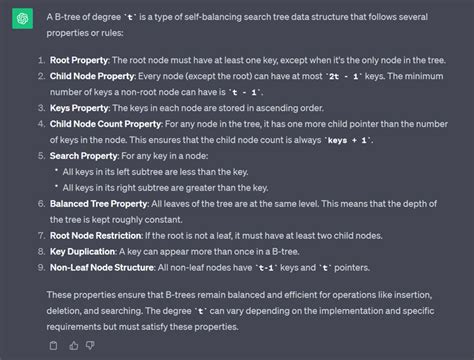This screenshot has height=360, width=474.
Task: Click the inline code t in the first sentence
Action: [130, 17]
